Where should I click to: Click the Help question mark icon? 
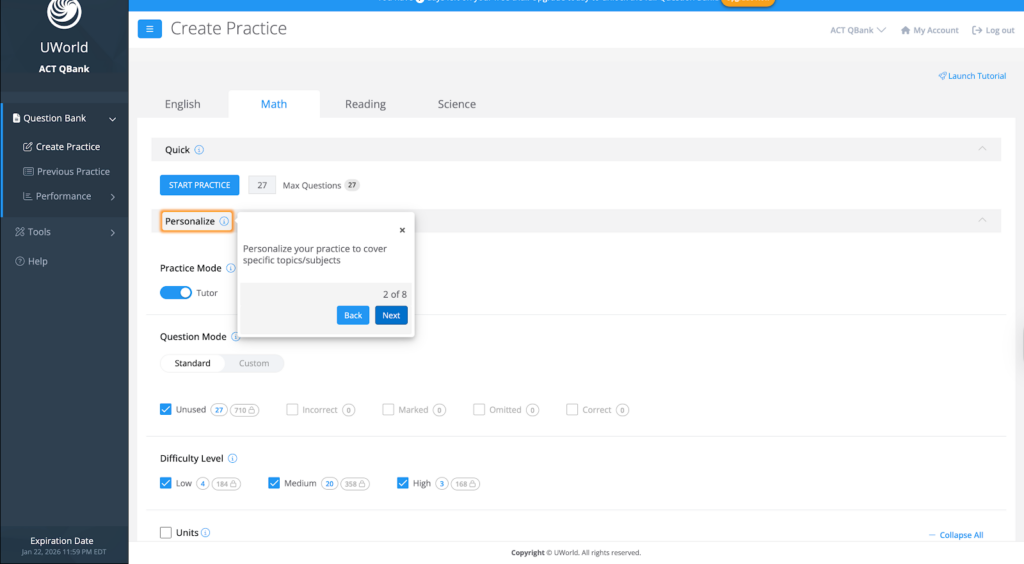tap(20, 261)
